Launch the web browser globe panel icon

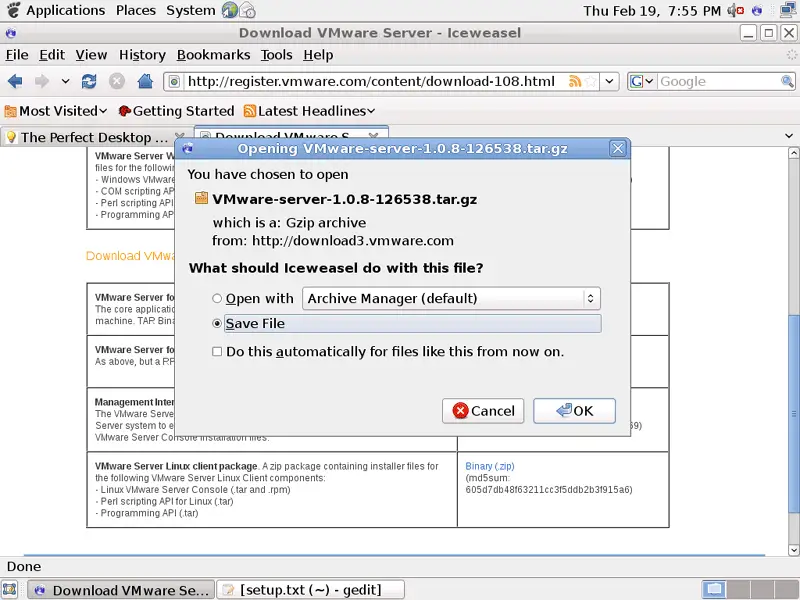click(230, 10)
